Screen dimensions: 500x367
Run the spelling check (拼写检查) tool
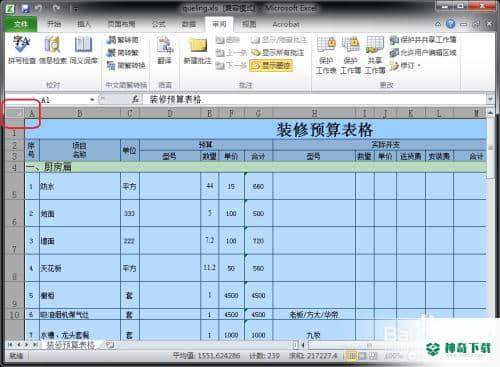(22, 50)
